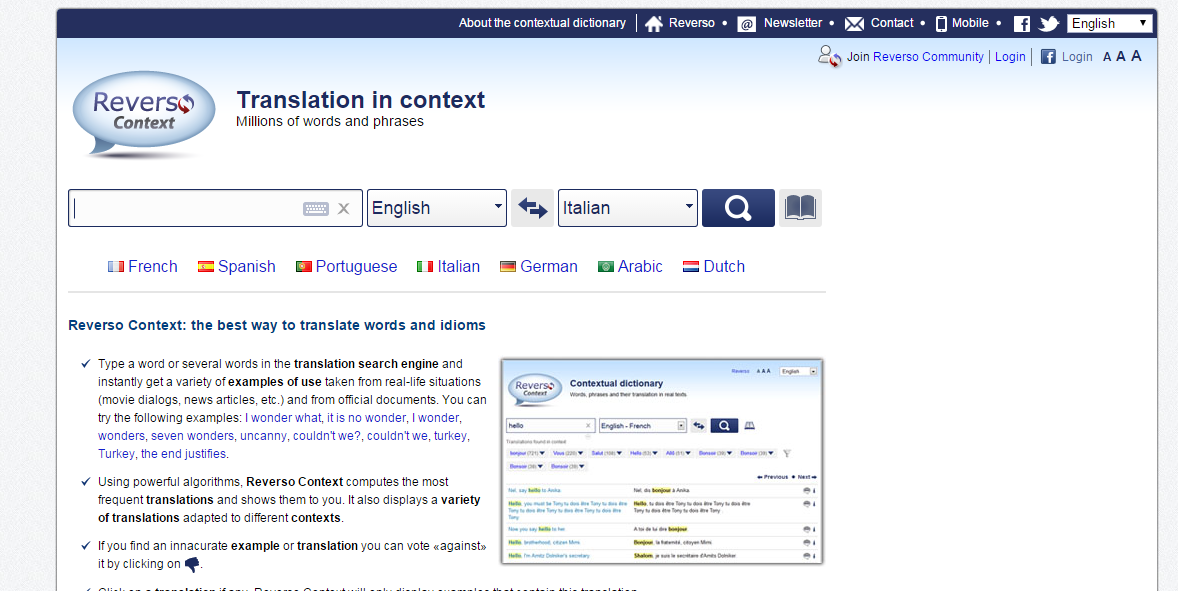Open the contextual dictionary screenshot thumbnail
The height and width of the screenshot is (591, 1178).
[x=661, y=461]
